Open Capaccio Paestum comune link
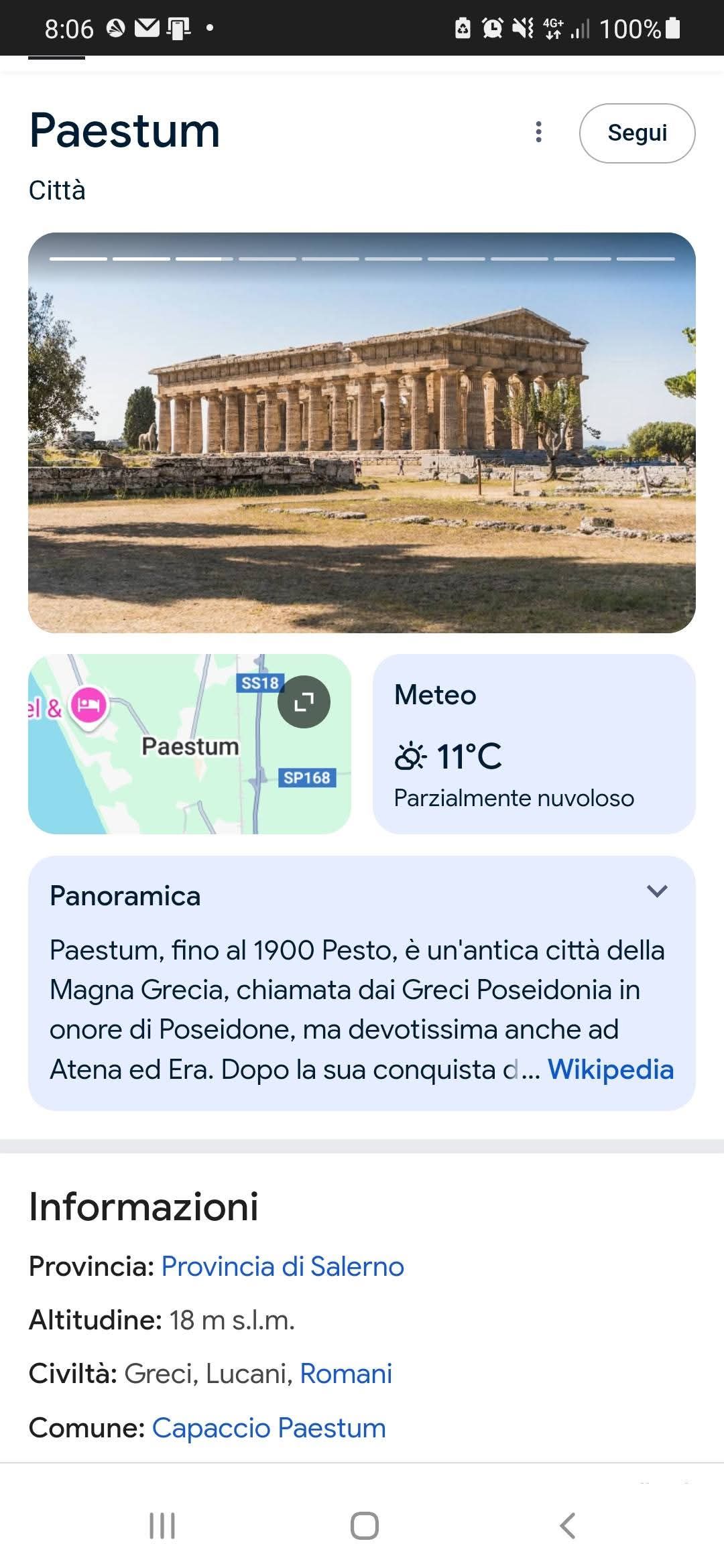Image resolution: width=724 pixels, height=1568 pixels. pos(269,1428)
